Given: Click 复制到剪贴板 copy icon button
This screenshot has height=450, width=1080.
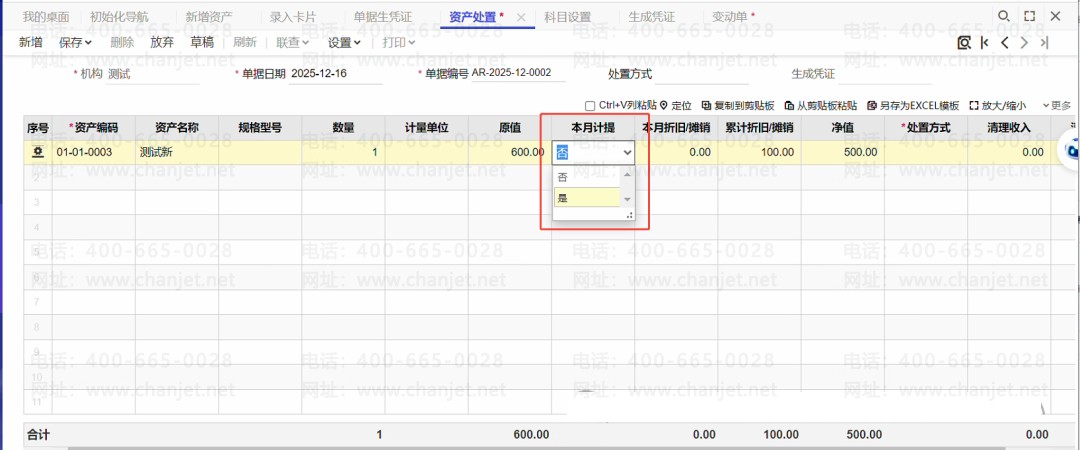Looking at the screenshot, I should (738, 105).
